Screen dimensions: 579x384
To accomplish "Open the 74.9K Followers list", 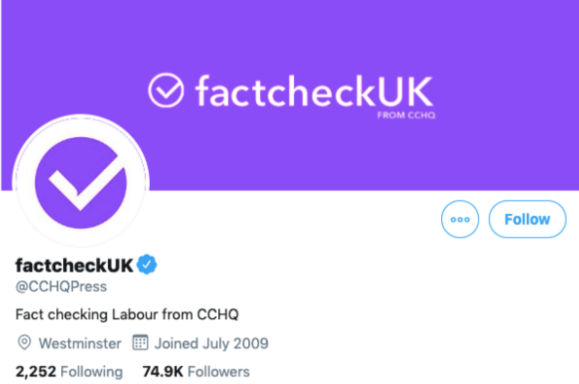I will (196, 371).
